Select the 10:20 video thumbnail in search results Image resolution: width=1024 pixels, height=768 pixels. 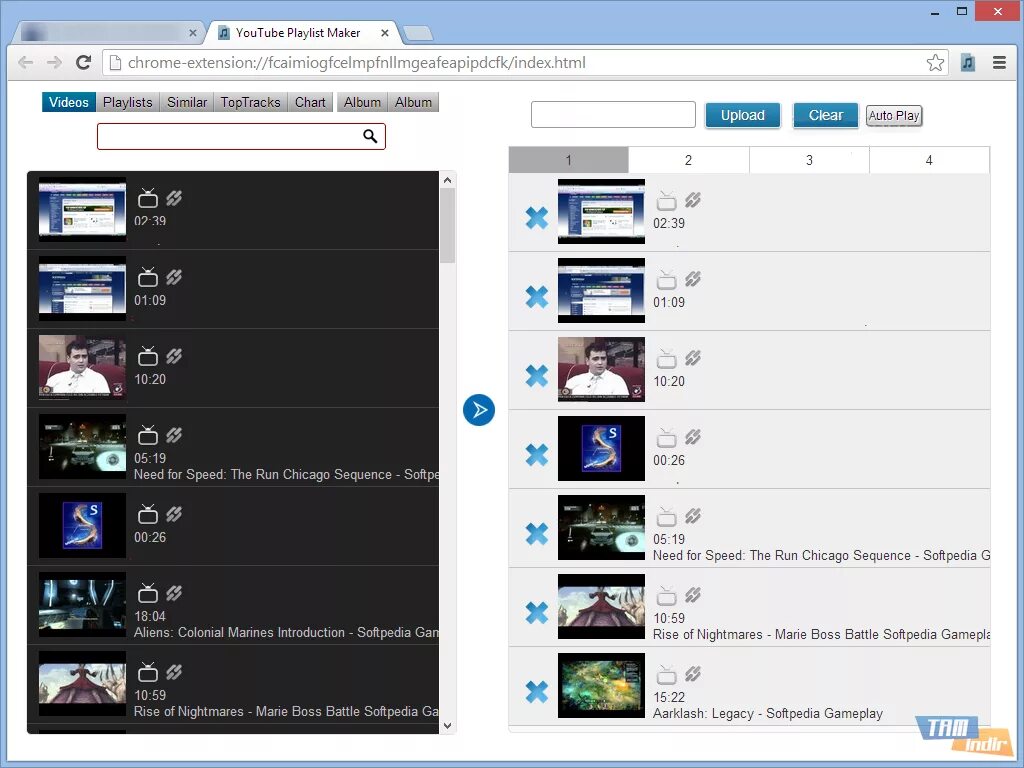(x=82, y=366)
